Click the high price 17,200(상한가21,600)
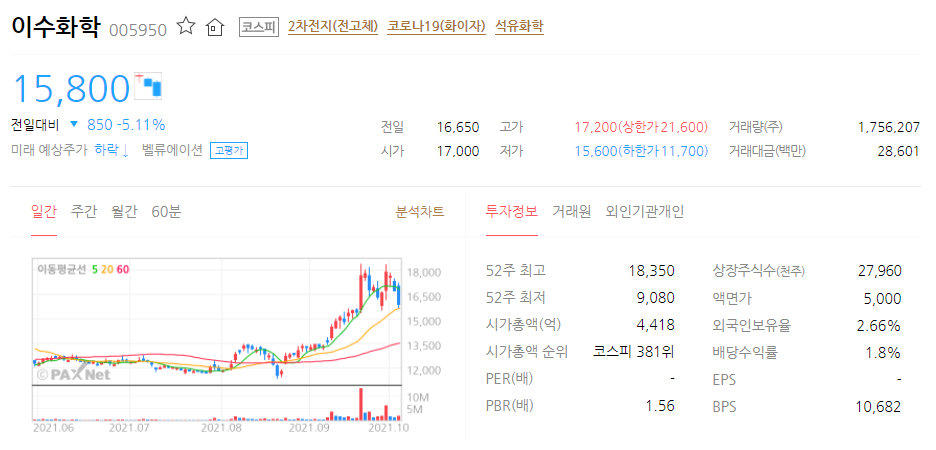This screenshot has height=450, width=936. [641, 127]
